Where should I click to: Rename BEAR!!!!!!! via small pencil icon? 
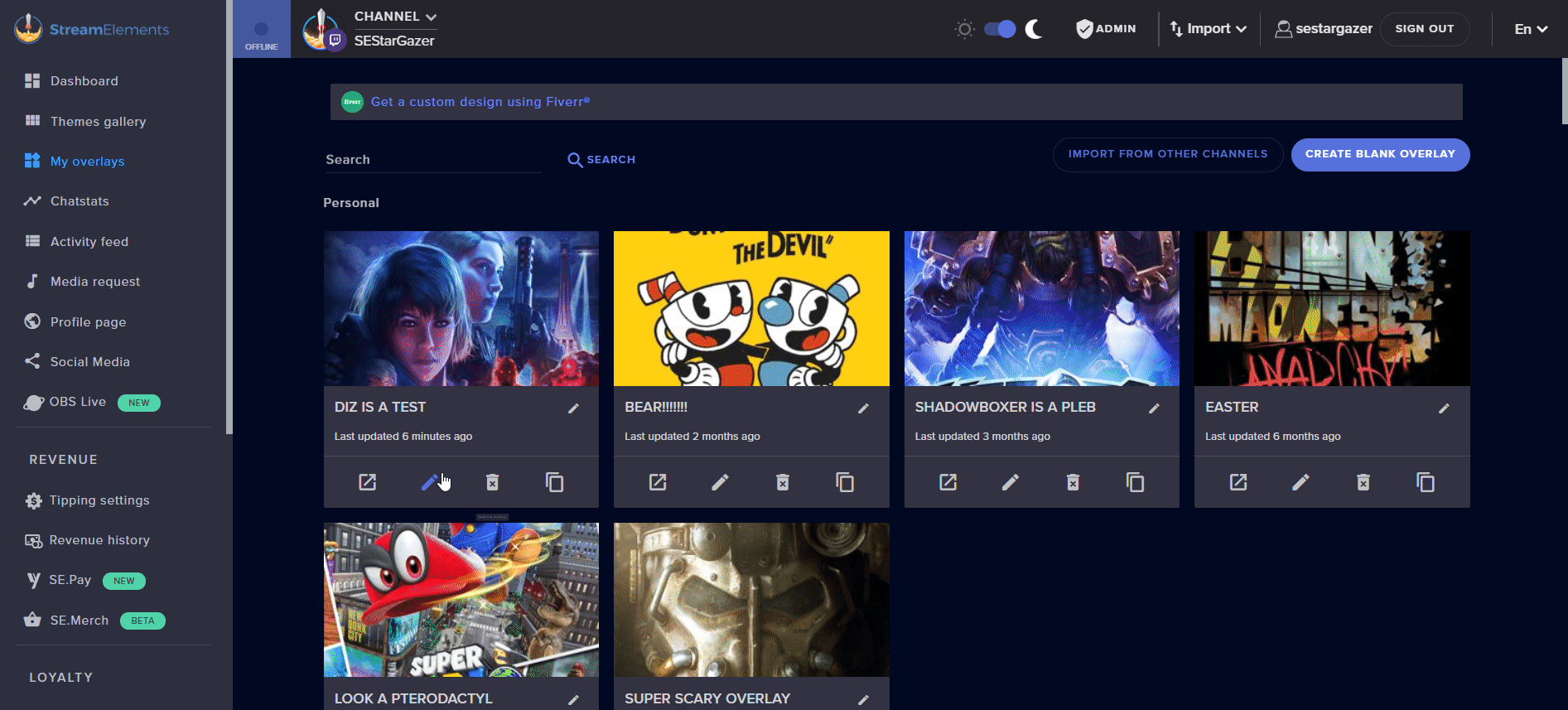coord(863,408)
